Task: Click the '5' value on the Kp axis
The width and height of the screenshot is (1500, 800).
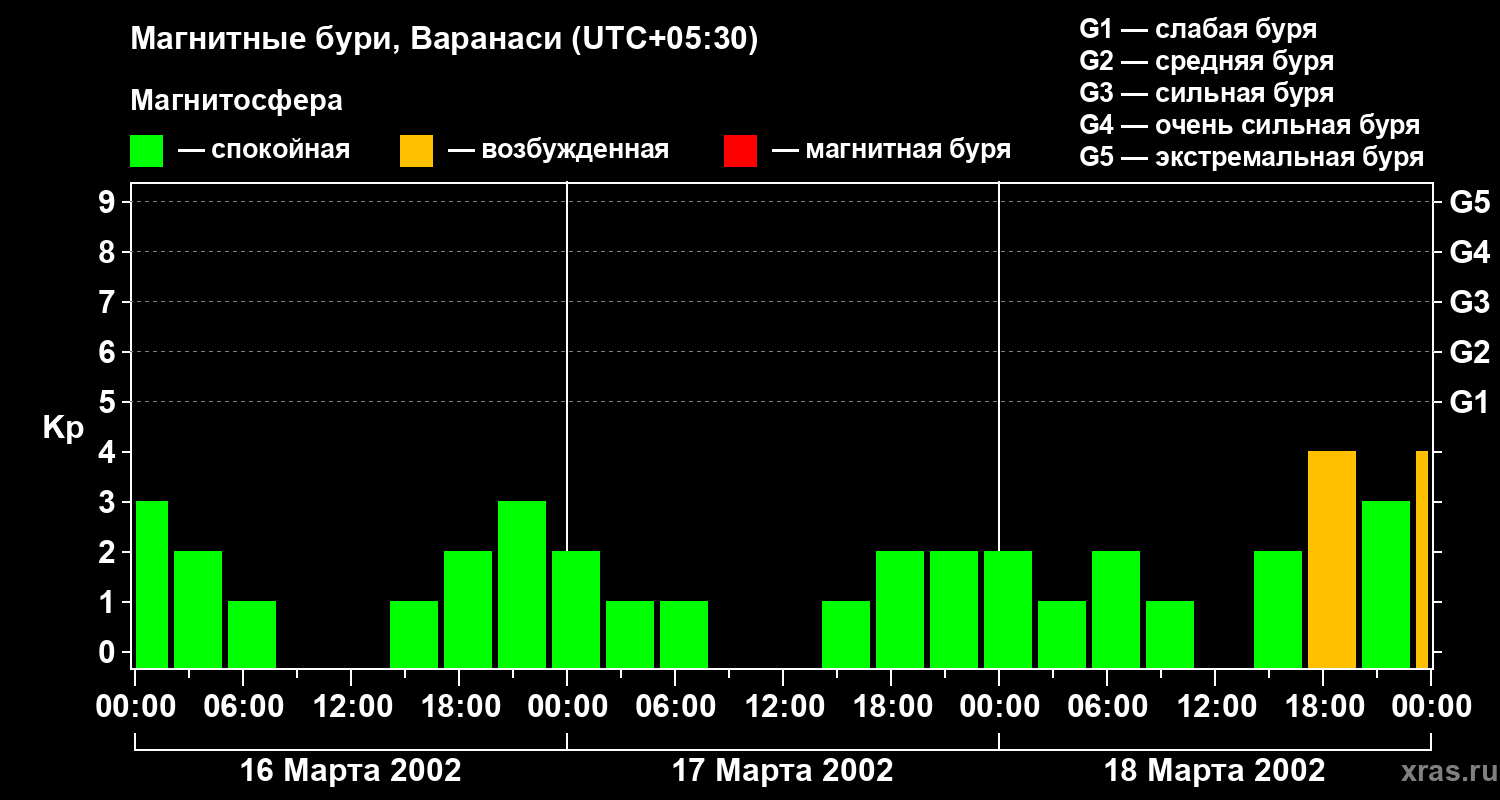Action: [x=109, y=402]
